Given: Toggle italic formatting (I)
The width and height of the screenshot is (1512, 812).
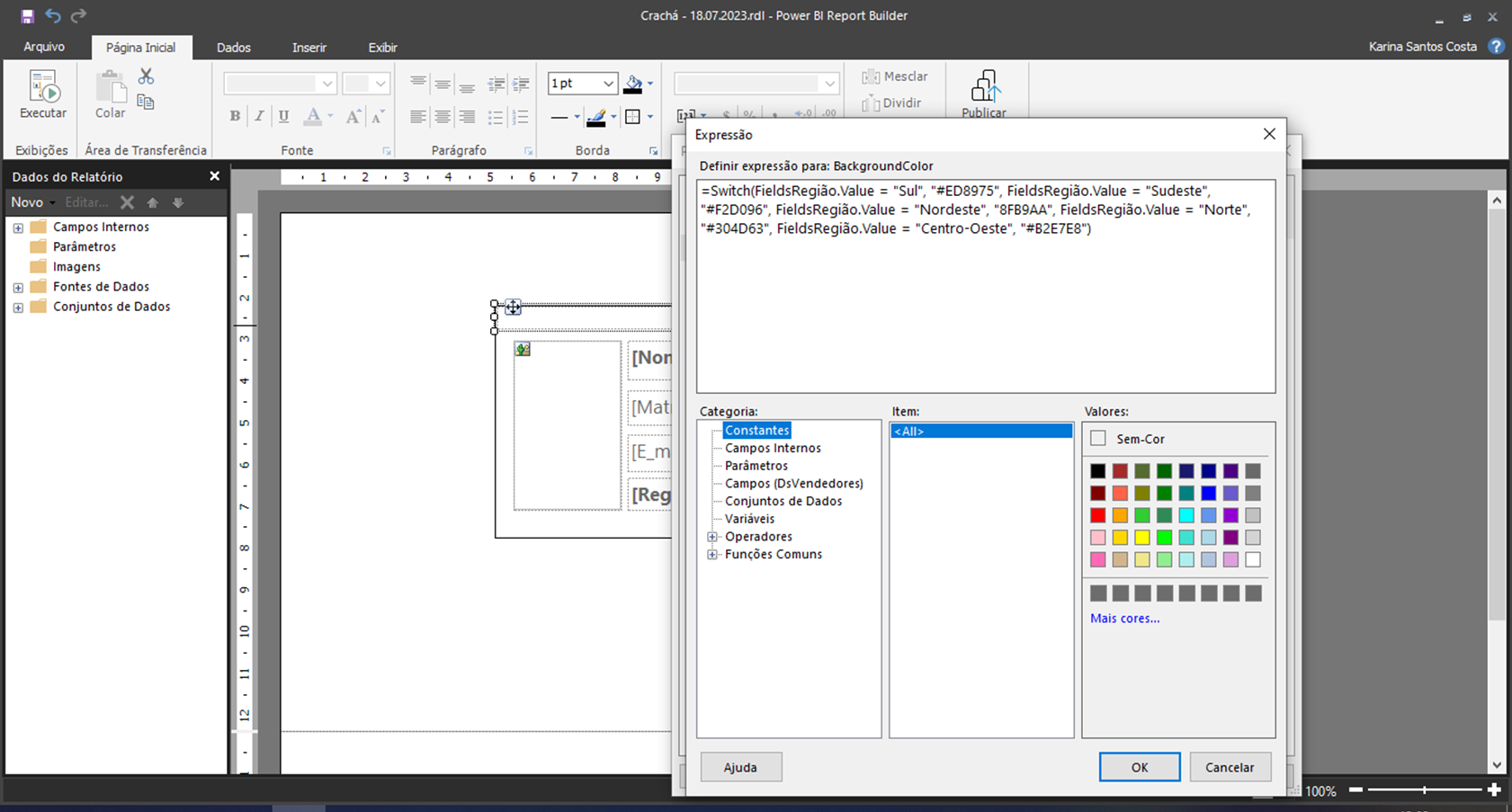Looking at the screenshot, I should tap(259, 116).
